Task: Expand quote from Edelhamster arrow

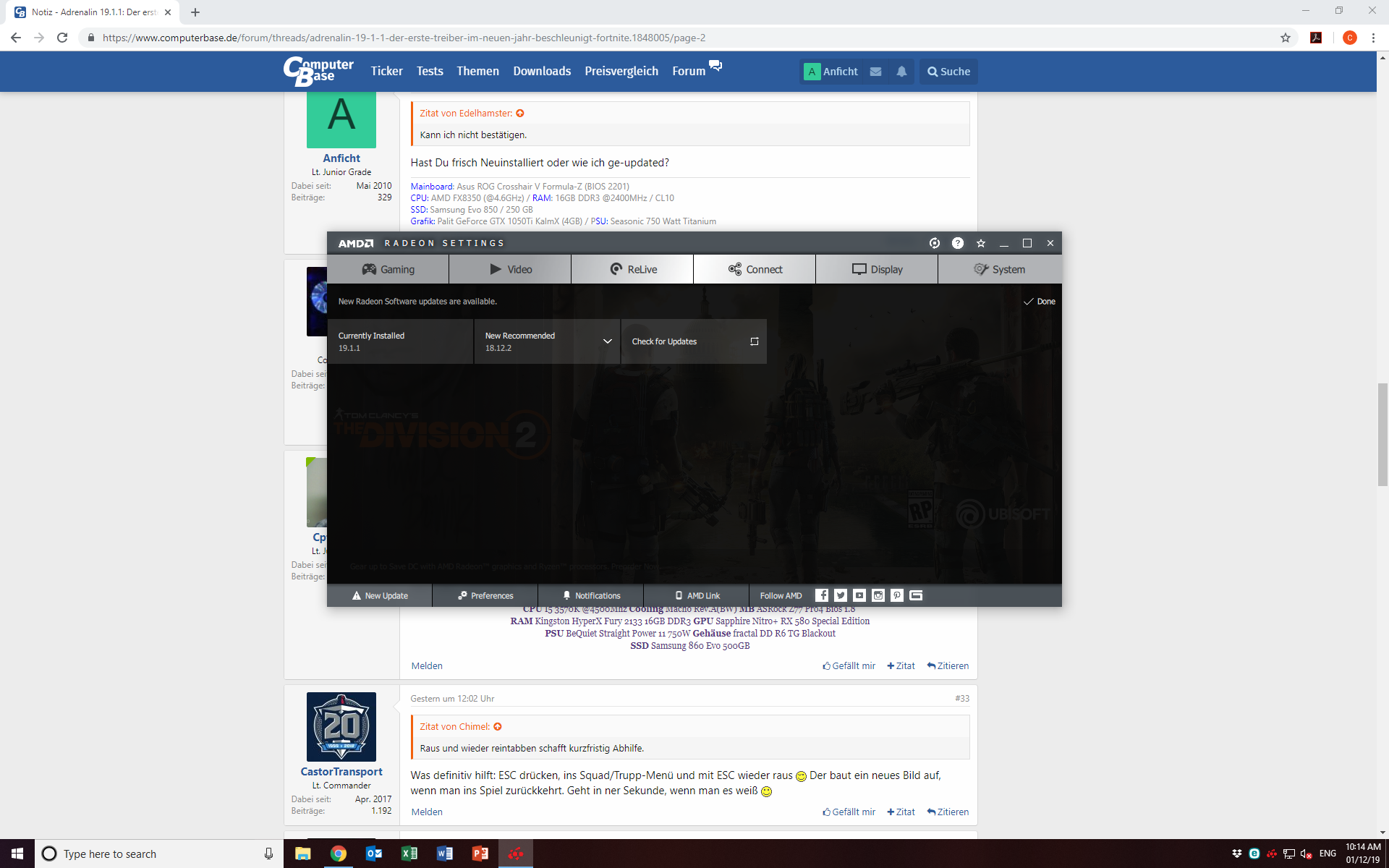Action: pos(520,114)
